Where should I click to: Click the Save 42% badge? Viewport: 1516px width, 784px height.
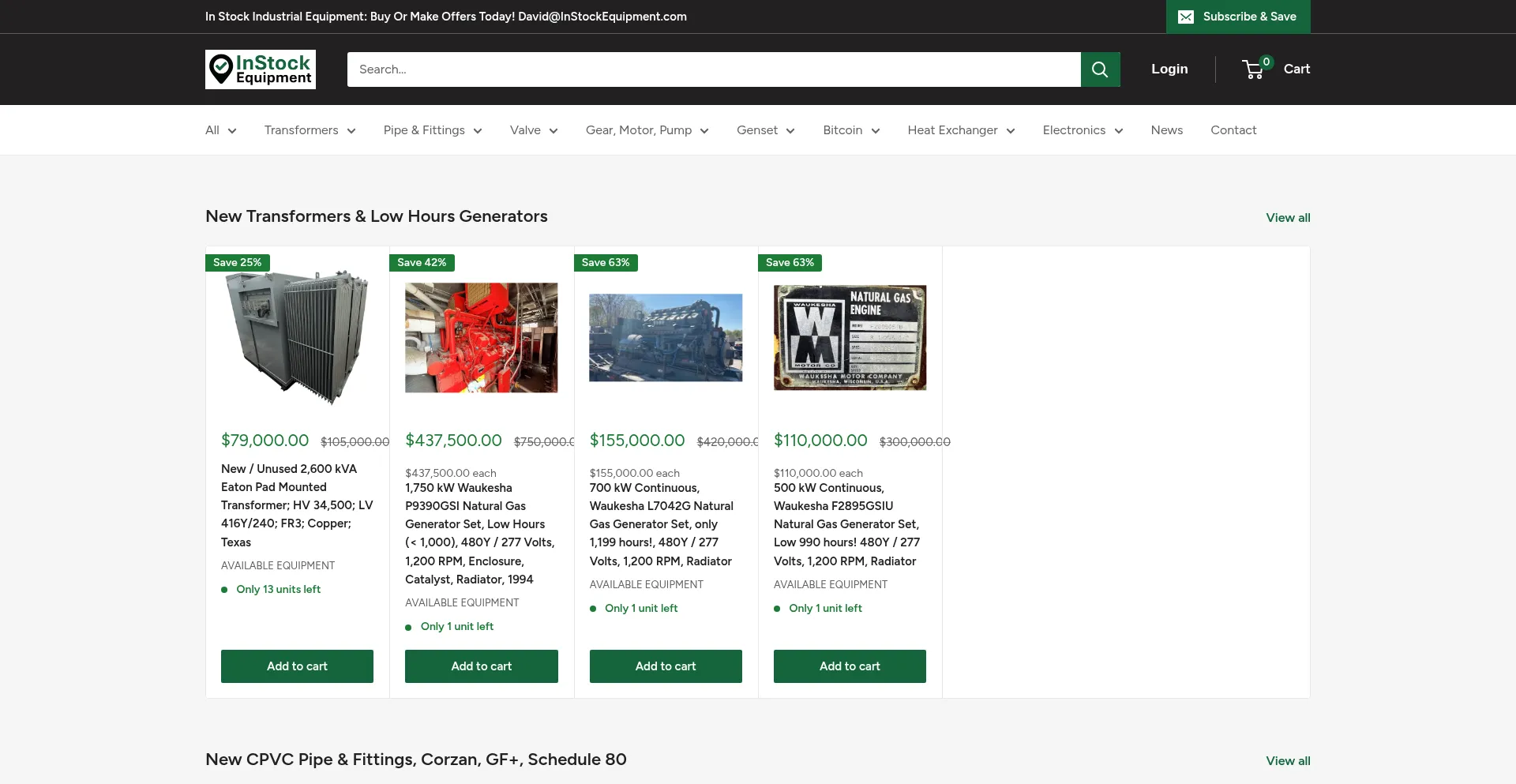pos(422,263)
